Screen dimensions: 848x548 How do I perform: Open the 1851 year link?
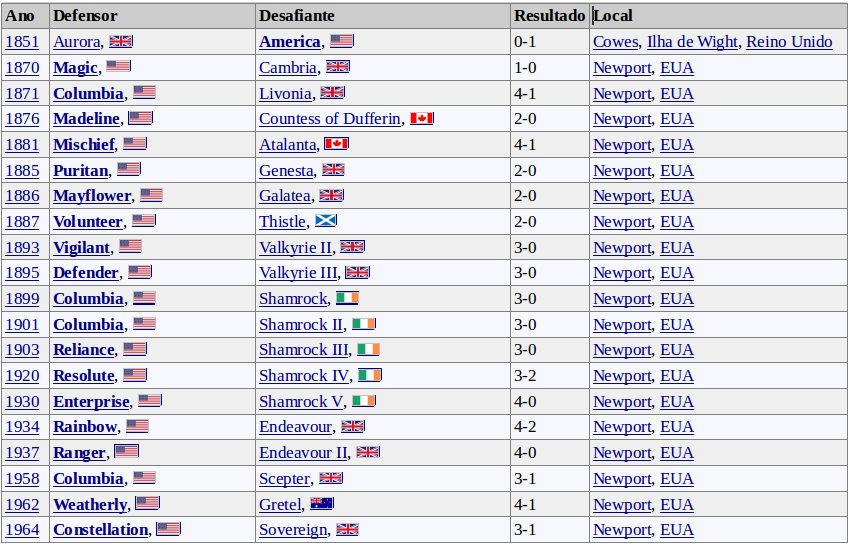(22, 42)
